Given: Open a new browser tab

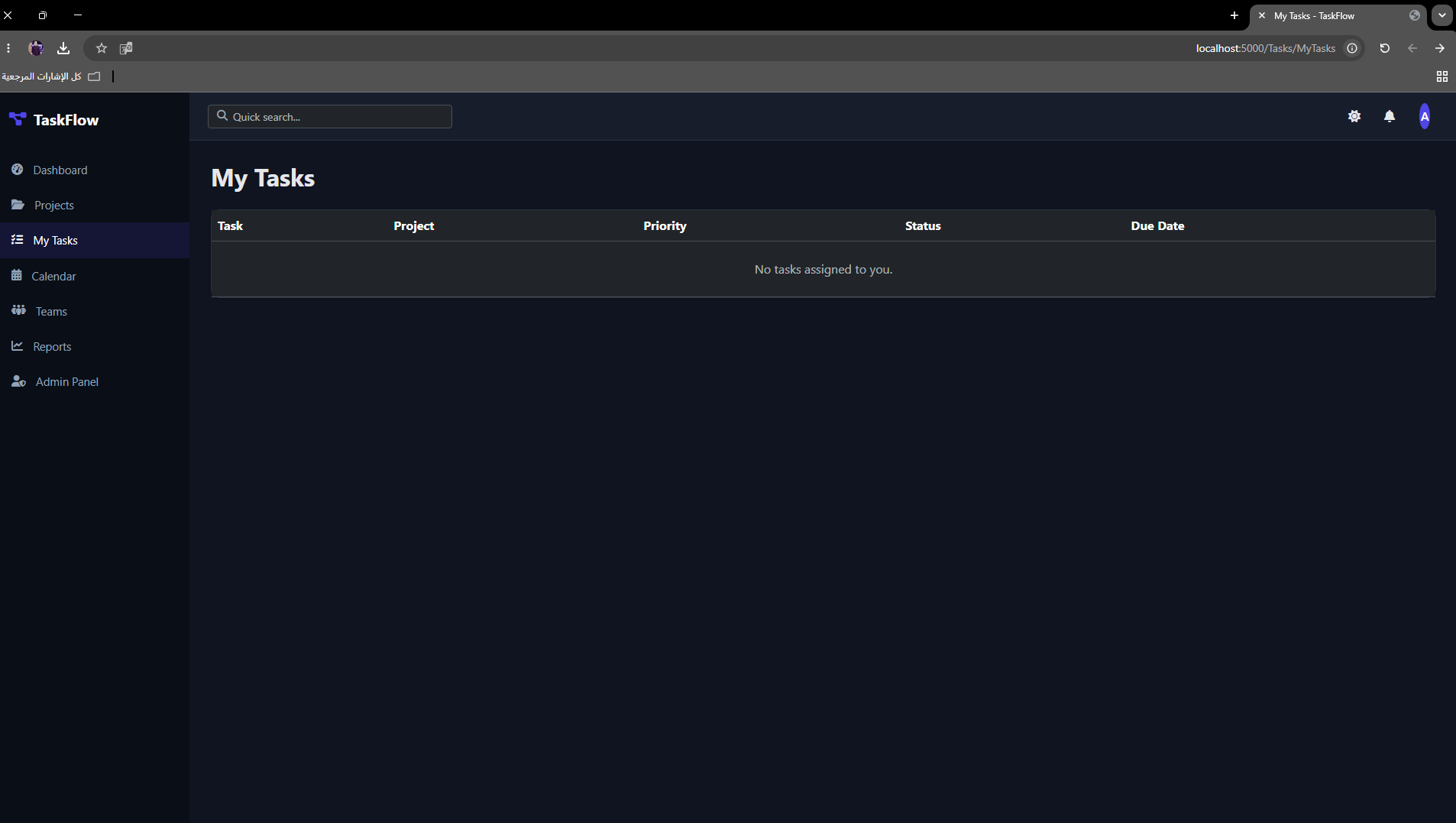Looking at the screenshot, I should (1234, 15).
